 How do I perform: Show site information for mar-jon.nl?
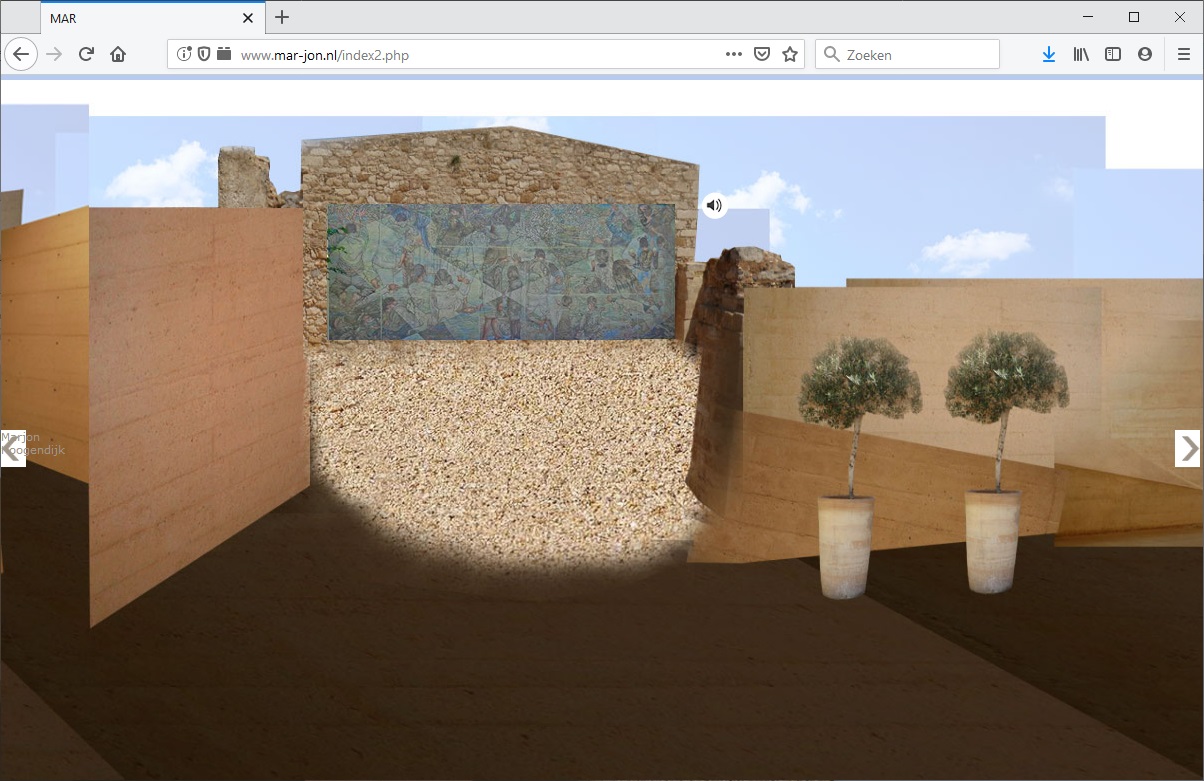[x=184, y=55]
